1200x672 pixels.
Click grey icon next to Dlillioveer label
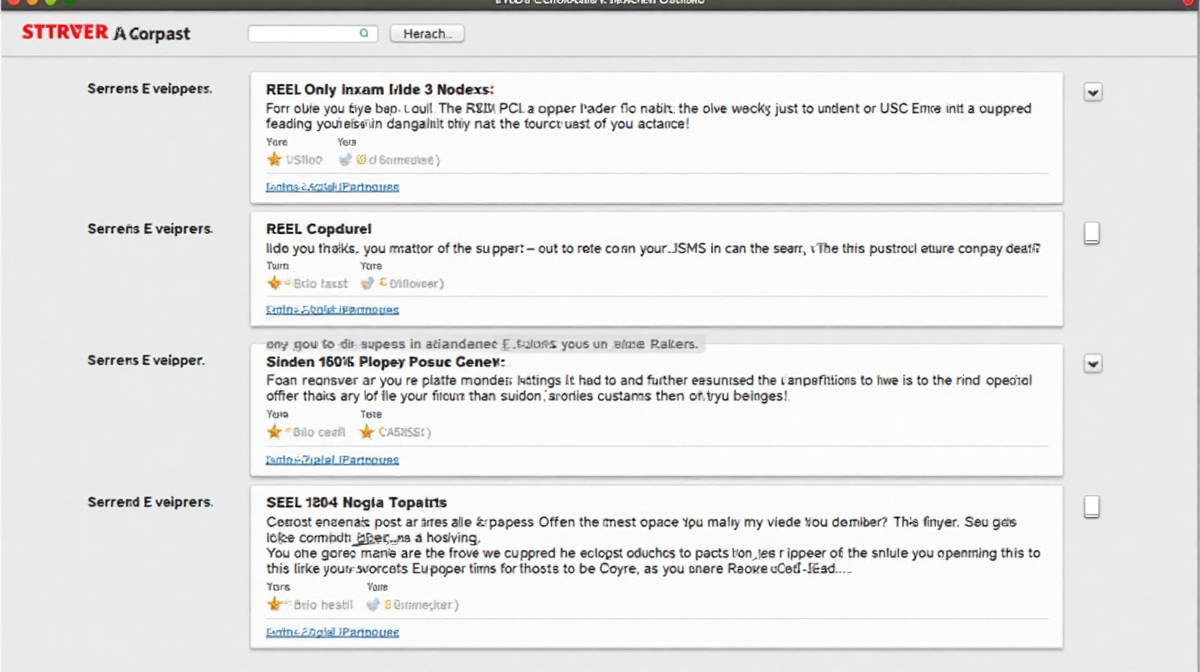(x=367, y=283)
